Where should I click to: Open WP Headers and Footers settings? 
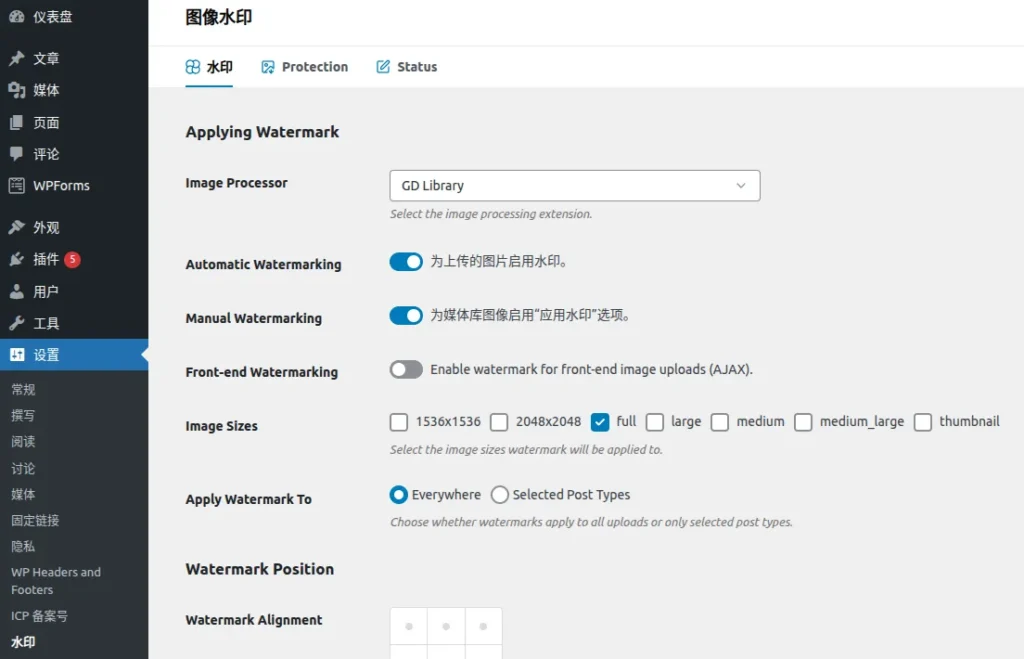[x=55, y=580]
